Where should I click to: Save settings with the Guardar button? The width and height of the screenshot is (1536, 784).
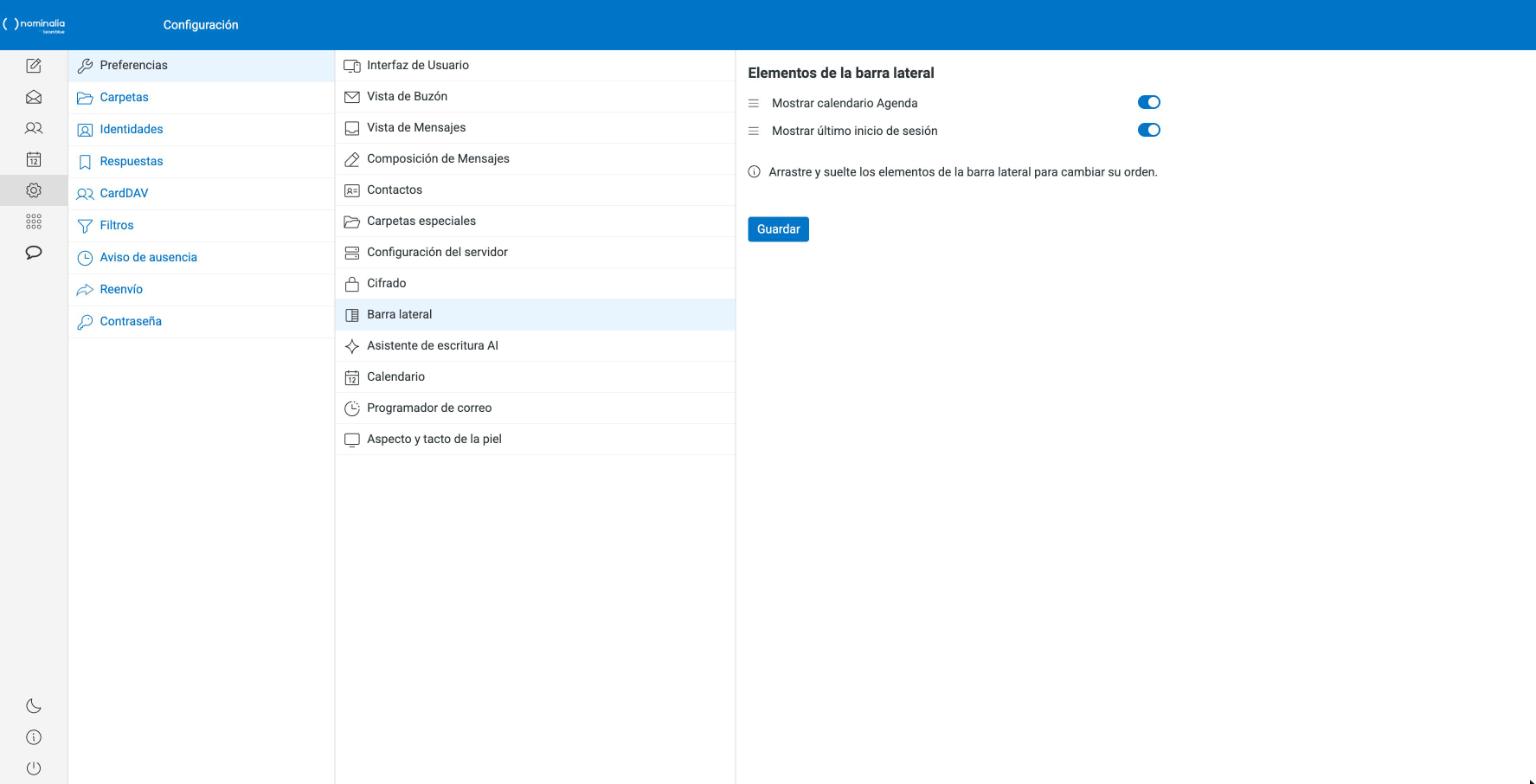coord(778,229)
